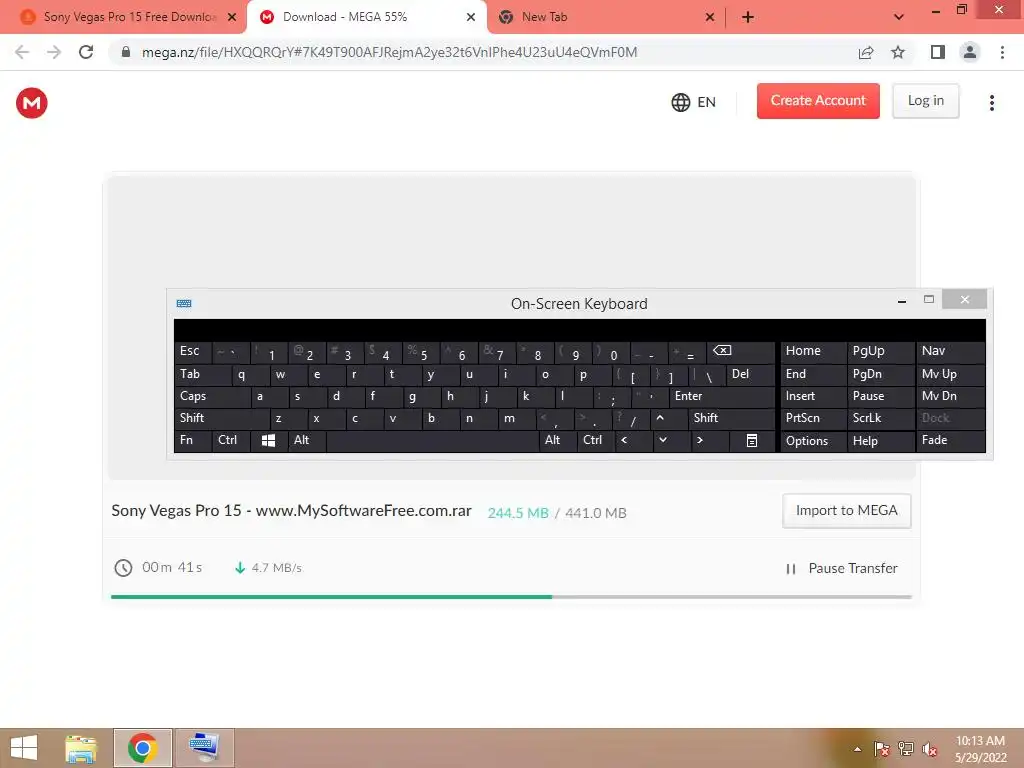
Task: Click the address bar URL
Action: point(389,52)
